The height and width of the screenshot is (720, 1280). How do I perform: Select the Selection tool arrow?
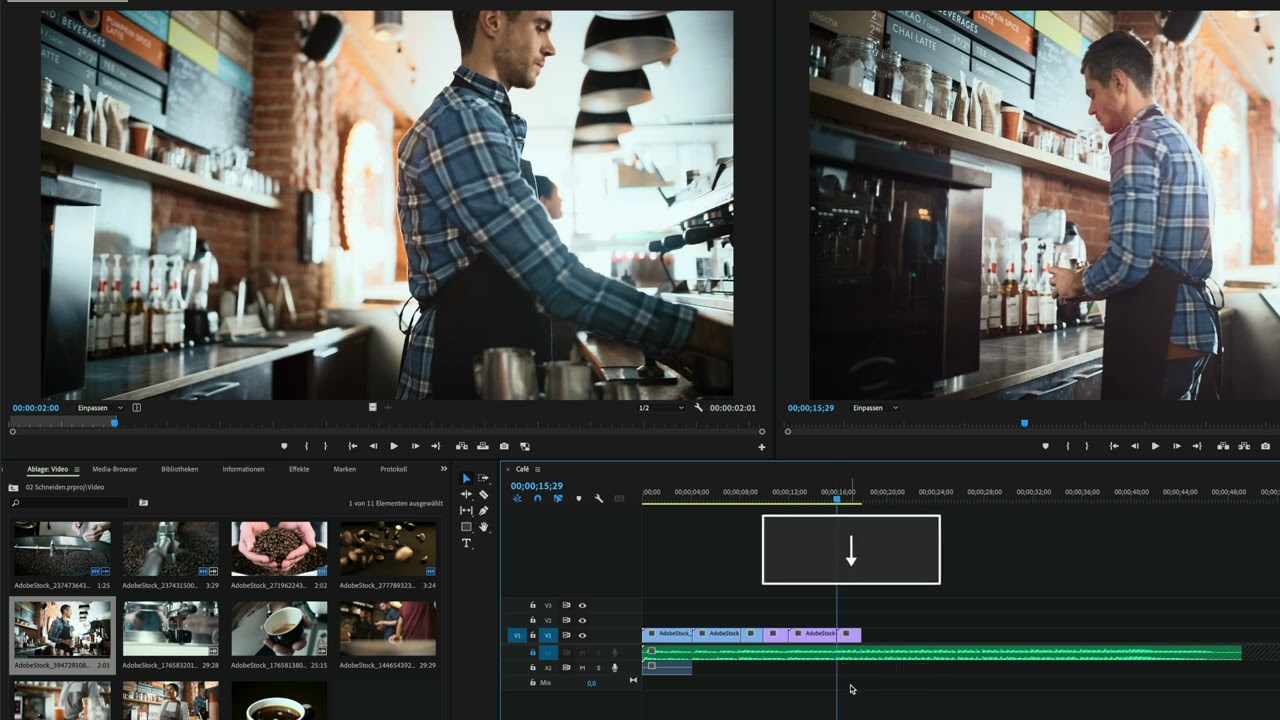click(466, 478)
